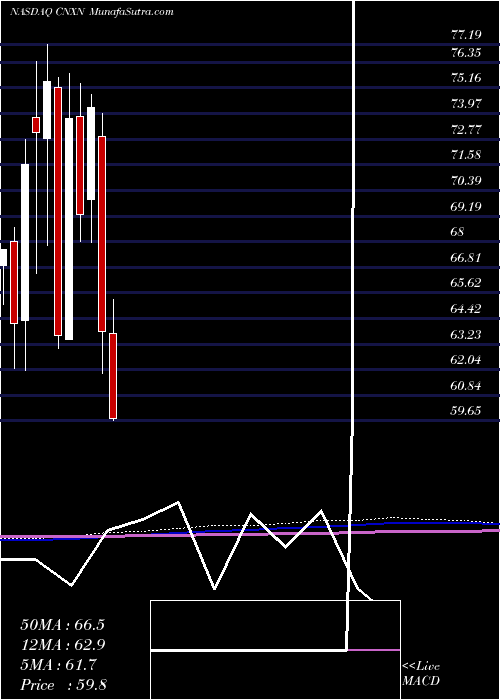500x700 pixels.
Task: Click the 62.04 price label
Action: (x=467, y=360)
